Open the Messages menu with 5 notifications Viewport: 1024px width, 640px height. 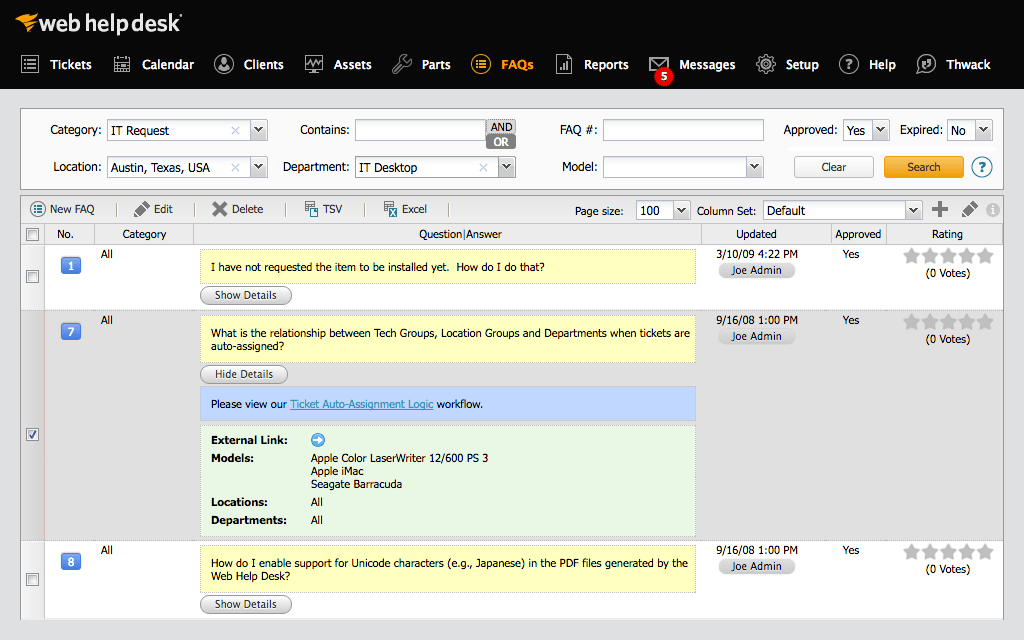(x=693, y=64)
